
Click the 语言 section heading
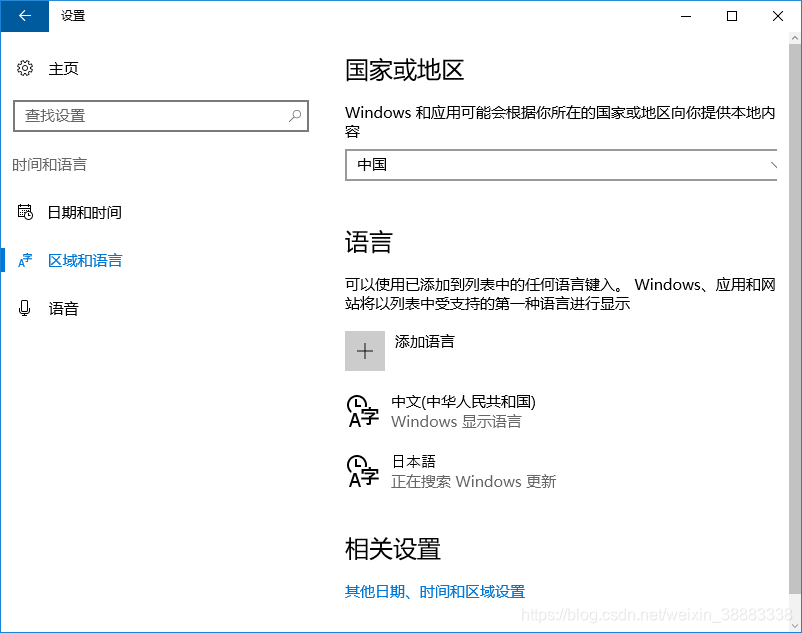pos(369,242)
